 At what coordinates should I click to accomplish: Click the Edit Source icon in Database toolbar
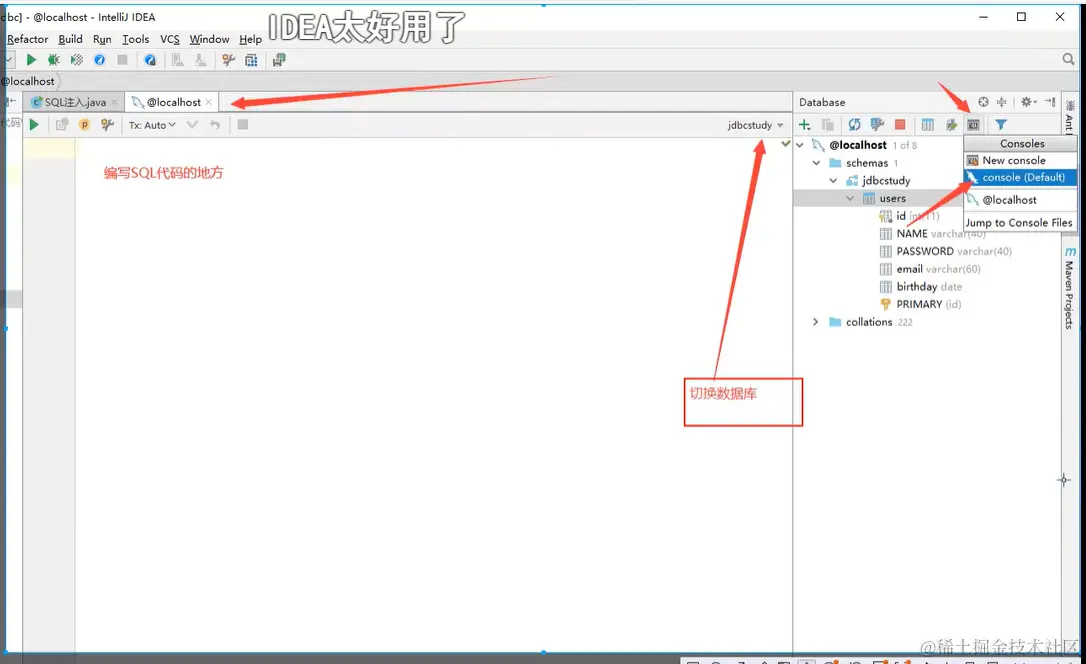click(x=952, y=125)
